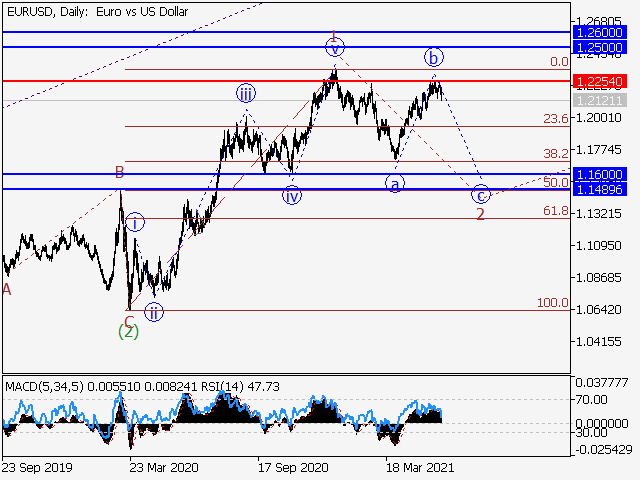
Task: Select the 100.0 Fibonacci level label
Action: click(x=553, y=303)
